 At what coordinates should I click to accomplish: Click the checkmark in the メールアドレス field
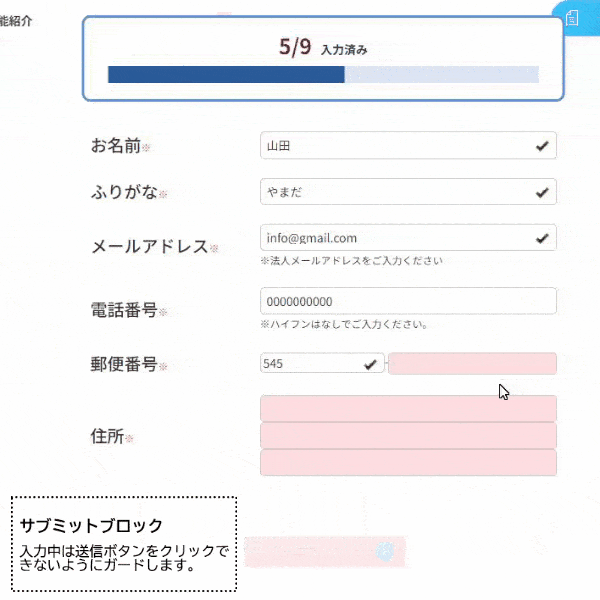pos(542,238)
